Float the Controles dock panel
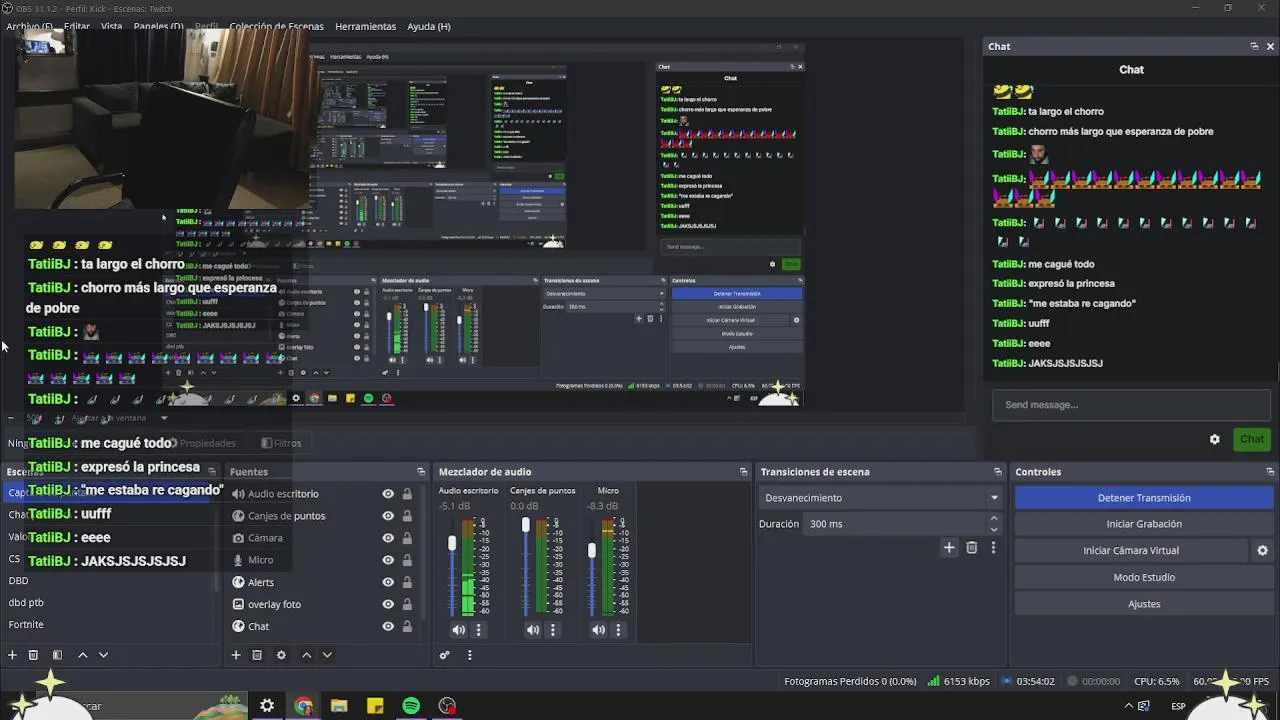 click(x=1270, y=472)
